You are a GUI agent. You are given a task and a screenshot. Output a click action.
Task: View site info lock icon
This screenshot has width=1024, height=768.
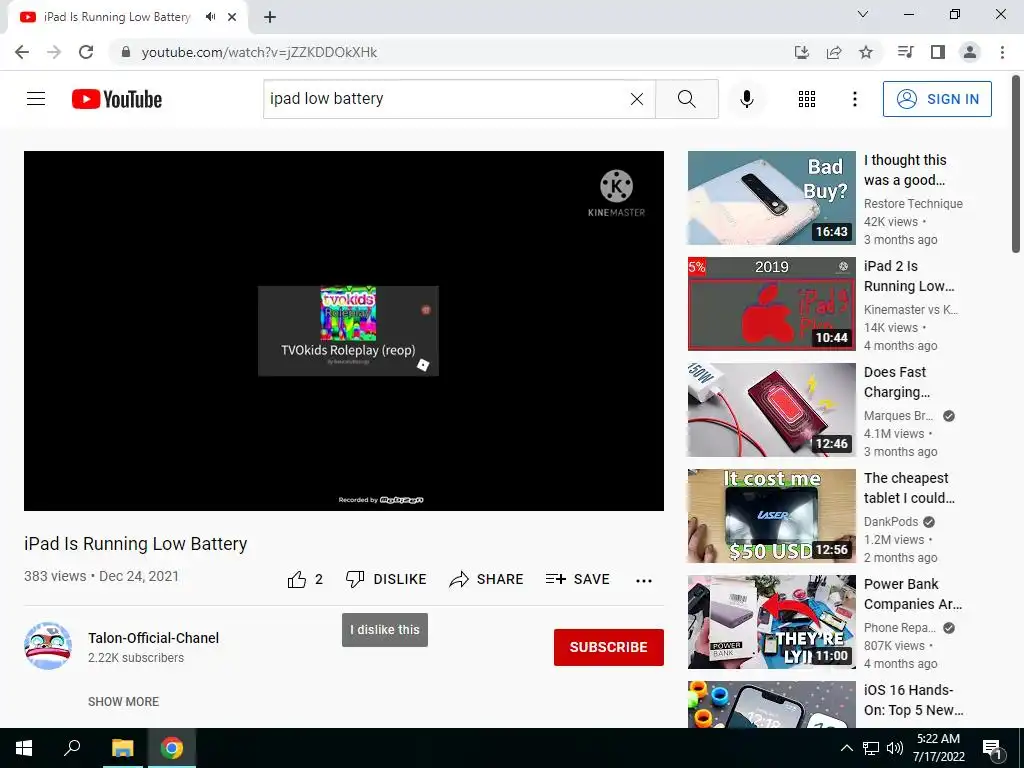click(x=126, y=52)
